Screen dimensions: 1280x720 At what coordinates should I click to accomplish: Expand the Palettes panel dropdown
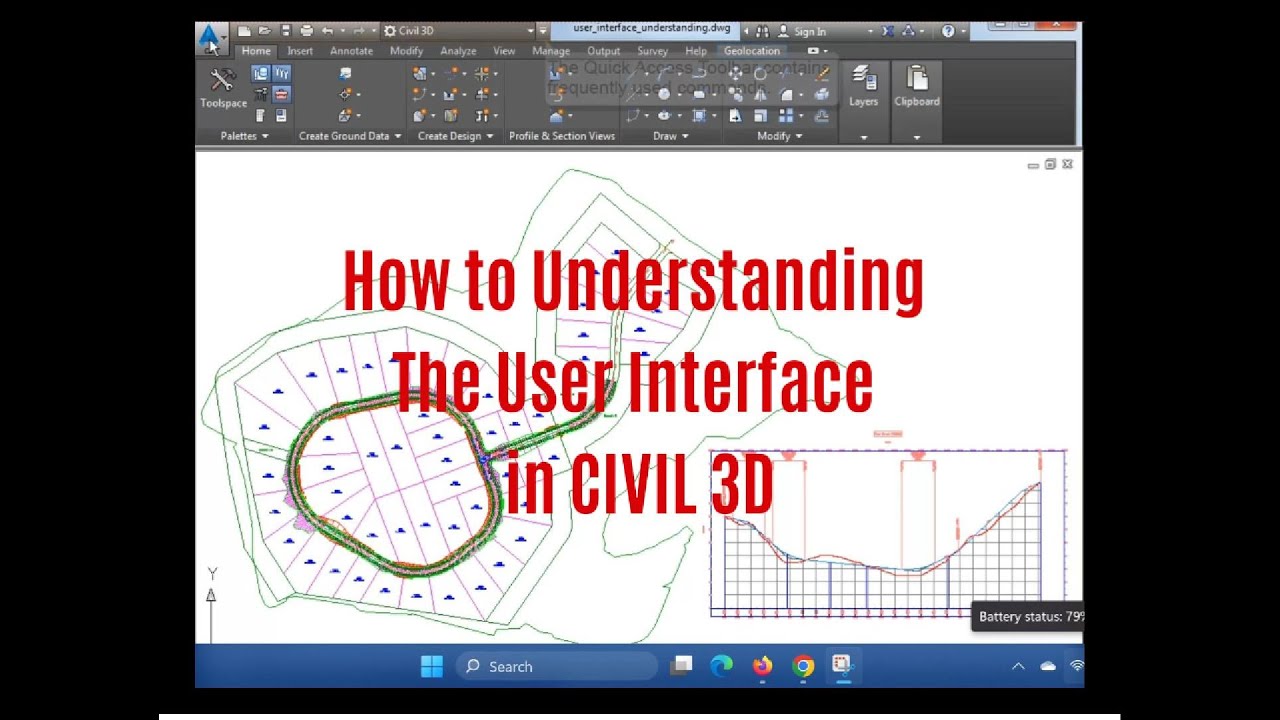tap(265, 136)
